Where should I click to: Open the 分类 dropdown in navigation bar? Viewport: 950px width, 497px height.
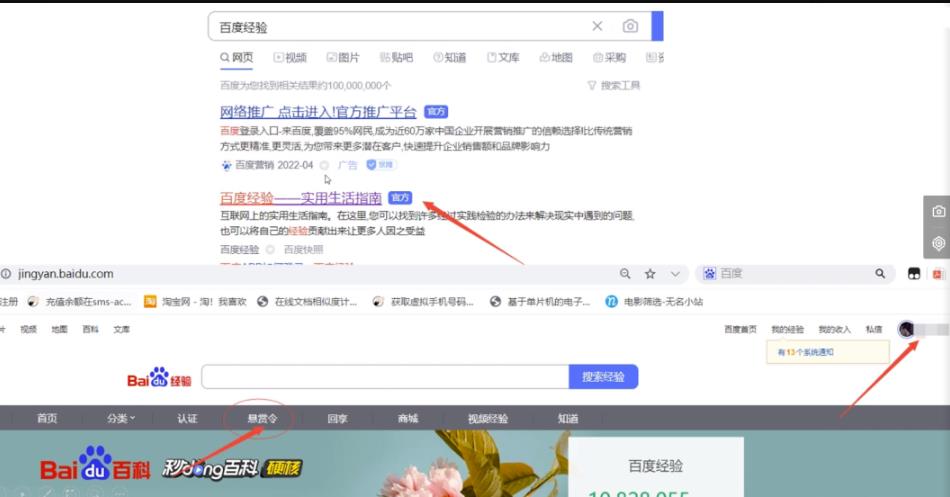tap(120, 418)
